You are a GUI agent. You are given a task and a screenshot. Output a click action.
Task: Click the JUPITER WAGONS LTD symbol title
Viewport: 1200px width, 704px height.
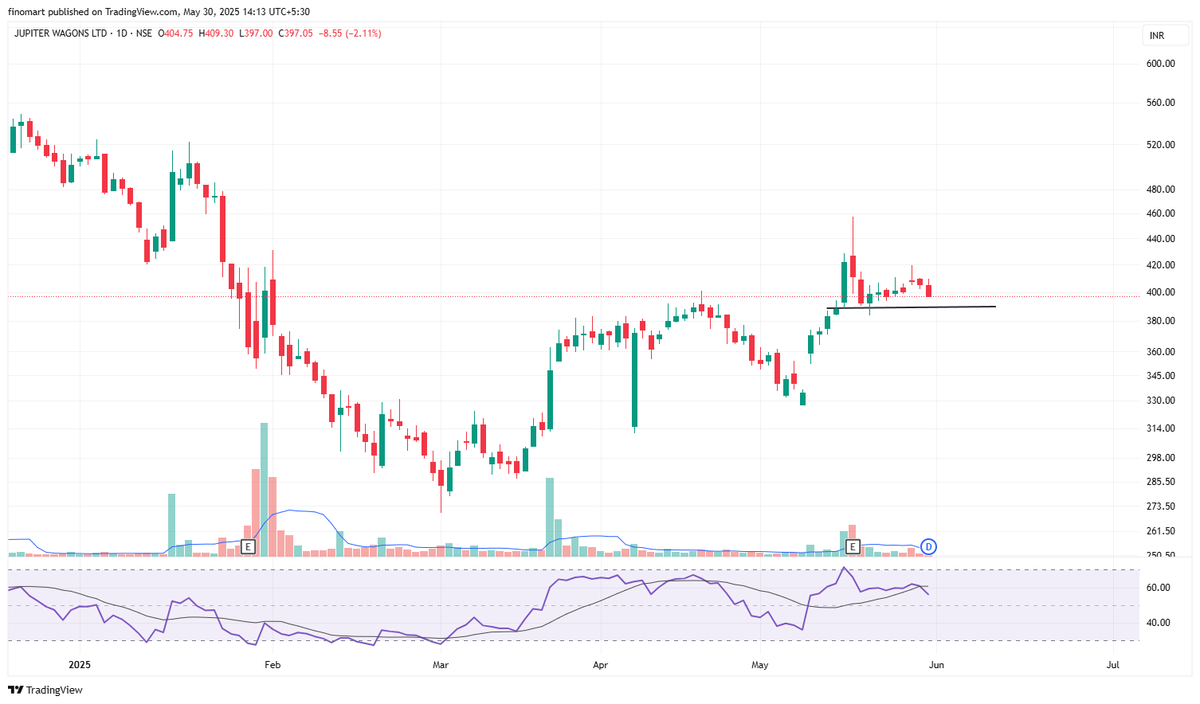tap(59, 33)
